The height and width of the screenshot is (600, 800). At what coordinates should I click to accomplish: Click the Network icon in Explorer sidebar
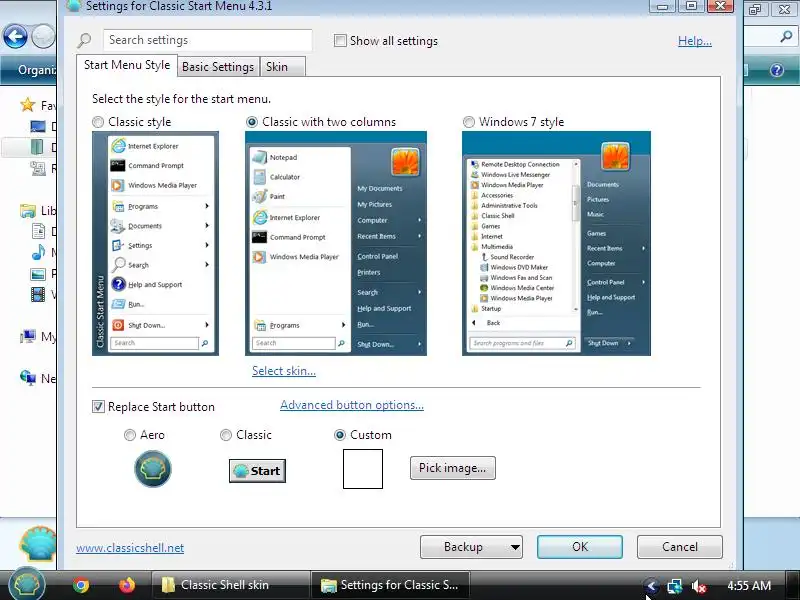tap(28, 378)
